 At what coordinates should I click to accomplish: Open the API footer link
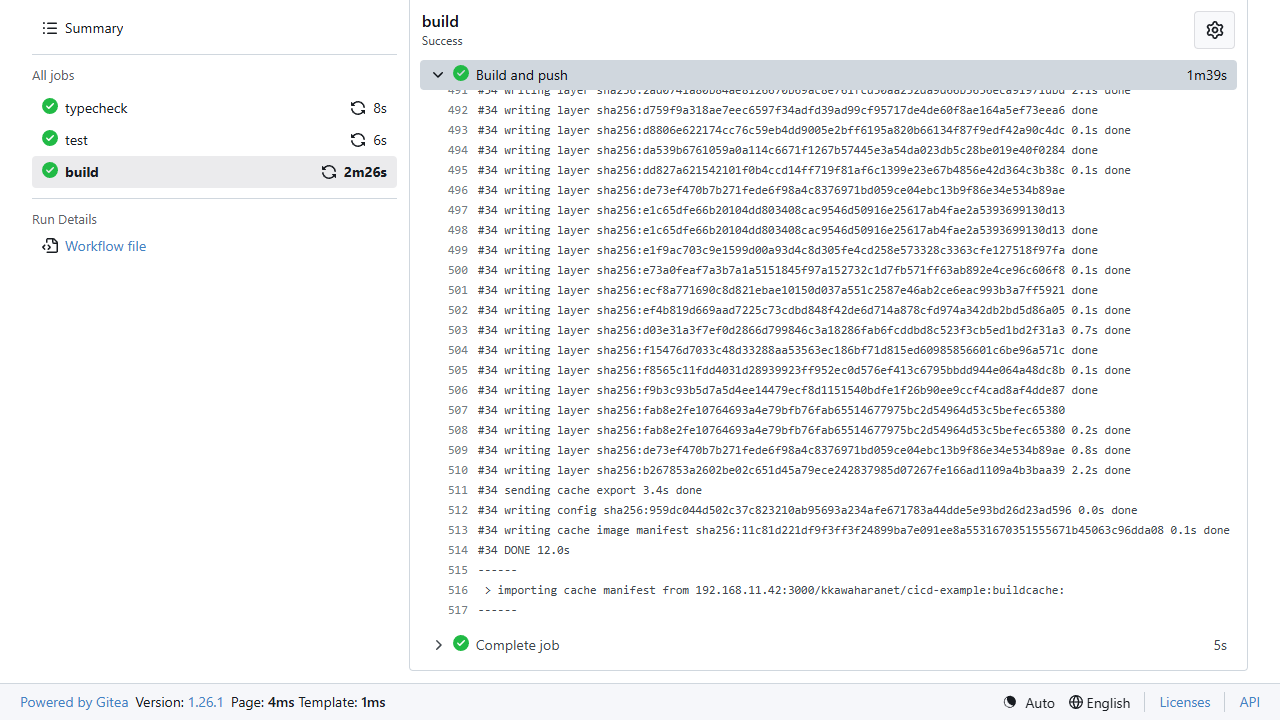coord(1250,702)
